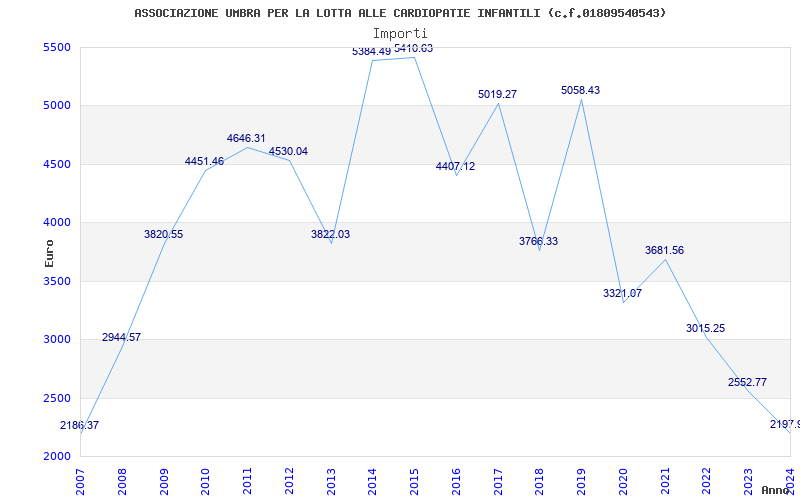Click the x-axis year 2019
Screen dimensions: 800x500
[582, 482]
